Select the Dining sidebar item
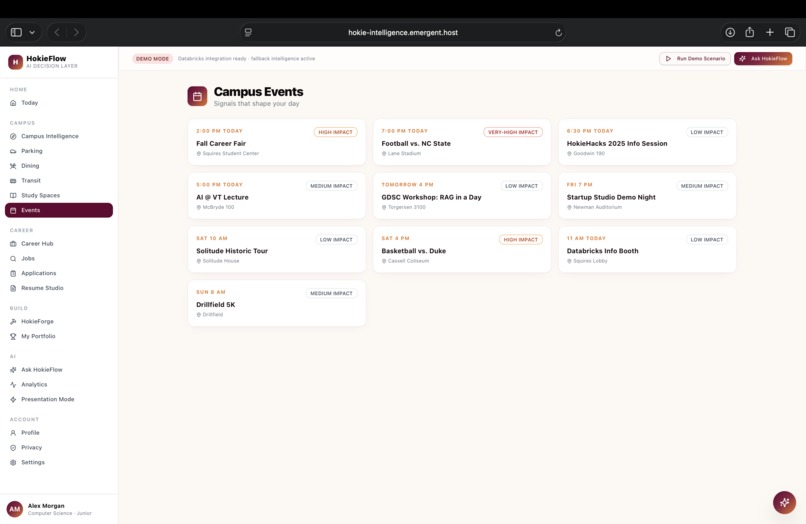 point(59,166)
